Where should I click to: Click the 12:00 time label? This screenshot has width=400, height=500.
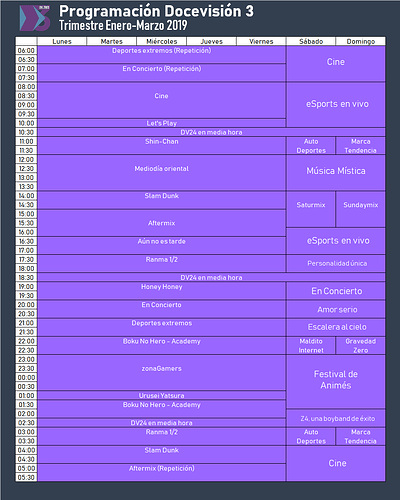tap(26, 159)
